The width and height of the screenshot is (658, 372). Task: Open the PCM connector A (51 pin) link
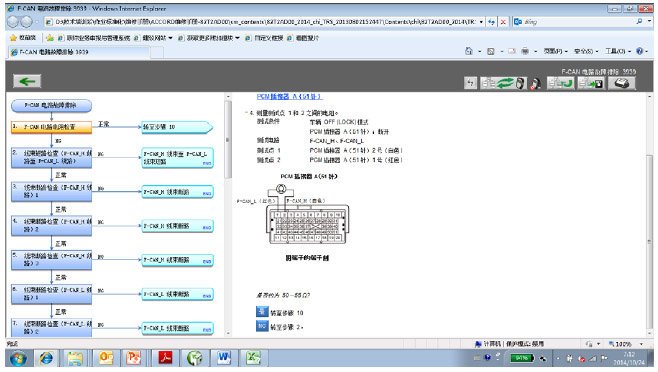(x=289, y=97)
